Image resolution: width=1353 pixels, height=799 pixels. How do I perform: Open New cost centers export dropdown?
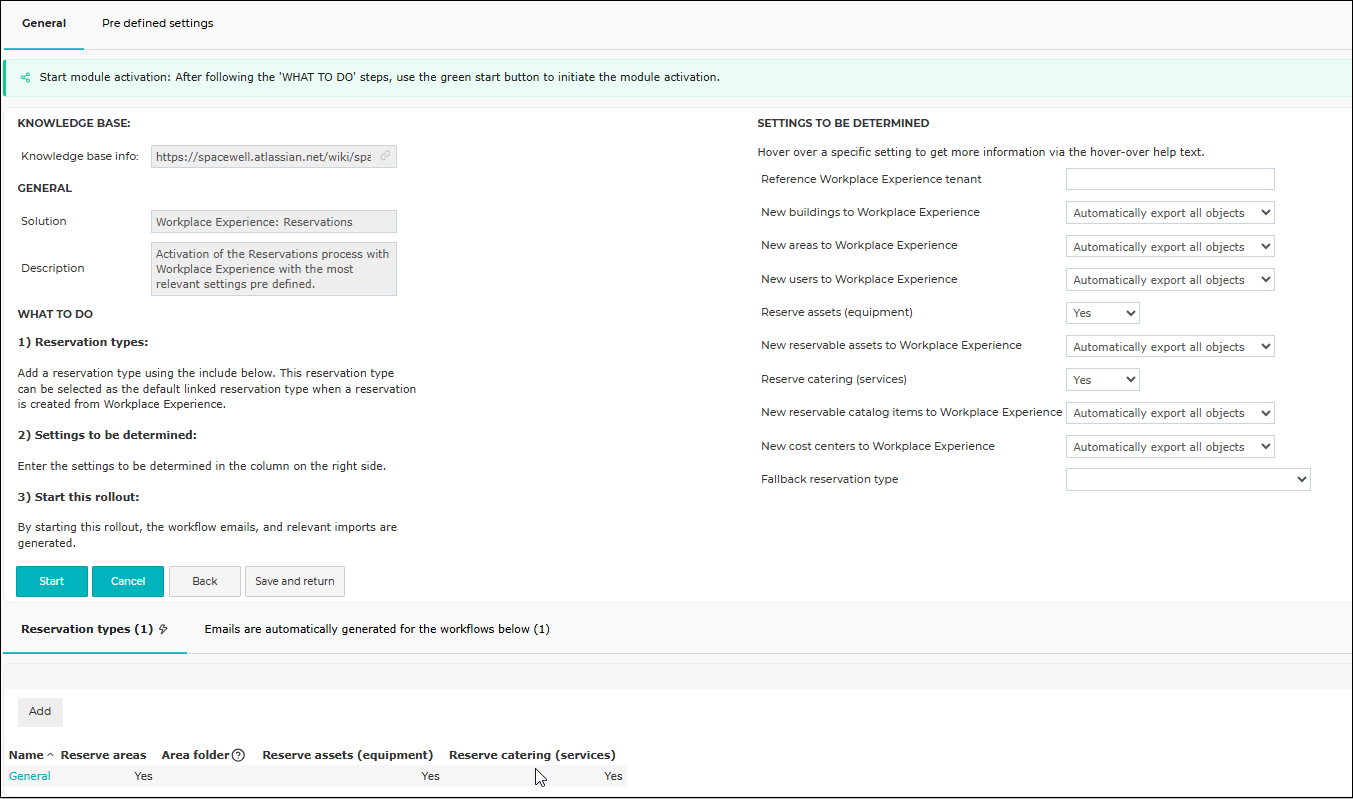click(1170, 446)
